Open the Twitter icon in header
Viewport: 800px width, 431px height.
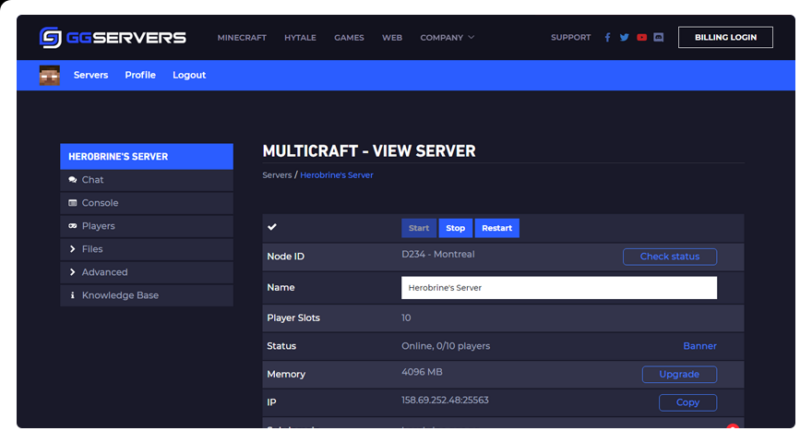pyautogui.click(x=624, y=37)
